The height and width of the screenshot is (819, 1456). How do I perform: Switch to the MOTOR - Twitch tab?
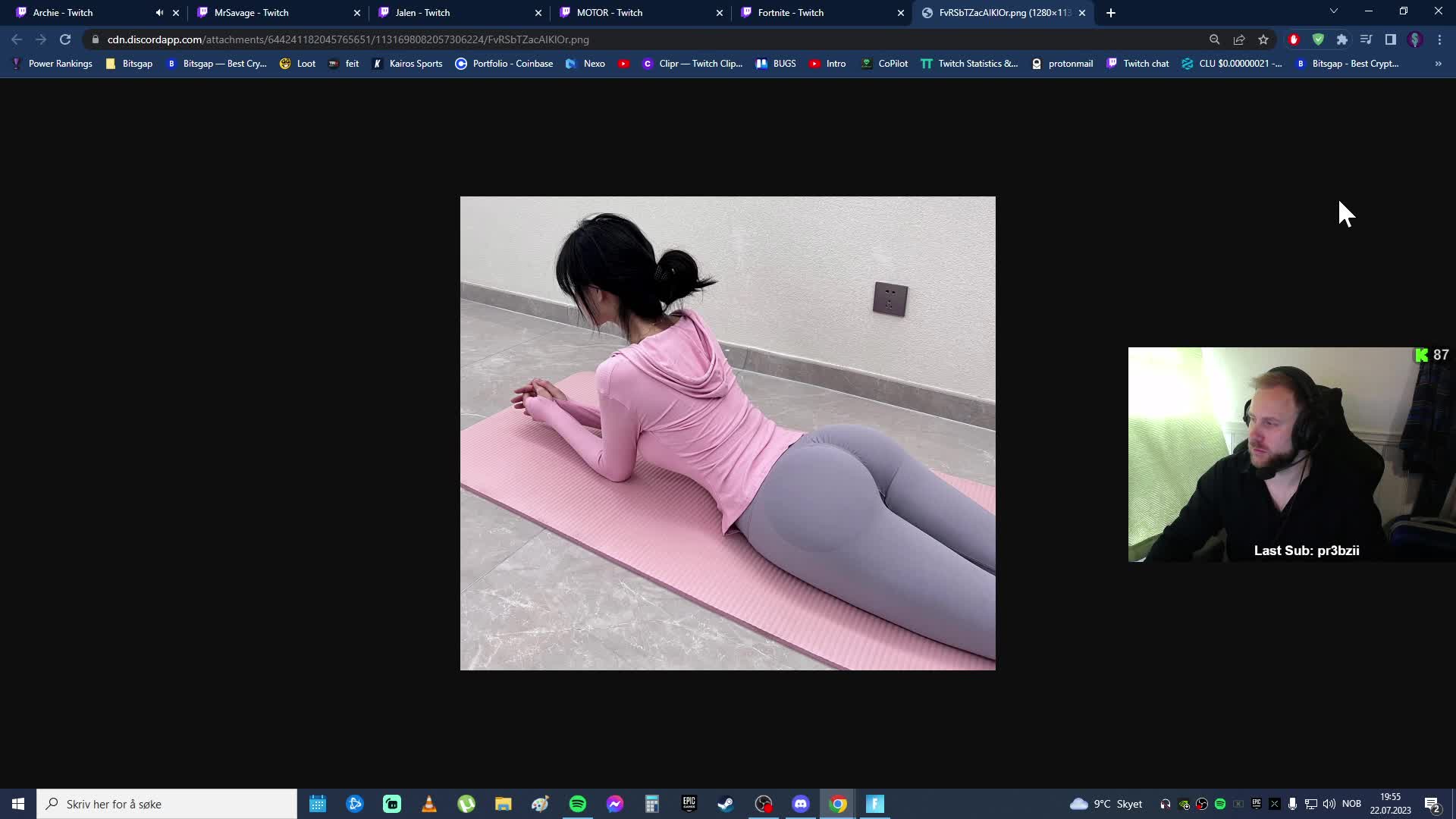(x=641, y=13)
